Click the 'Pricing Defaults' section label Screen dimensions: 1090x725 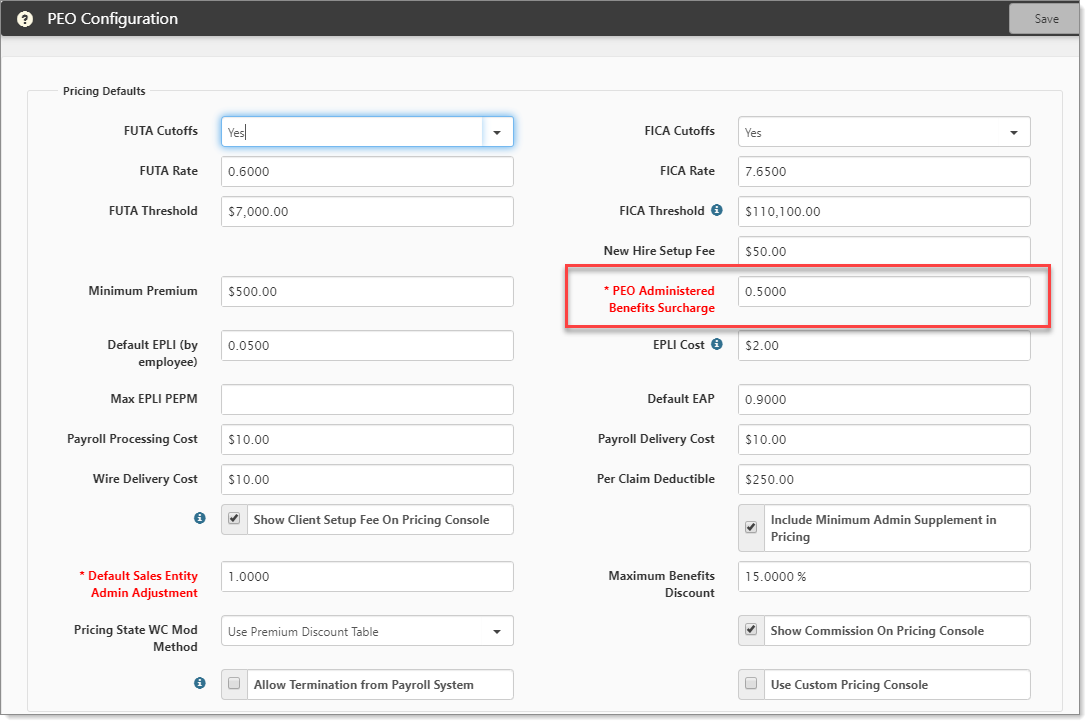coord(104,91)
